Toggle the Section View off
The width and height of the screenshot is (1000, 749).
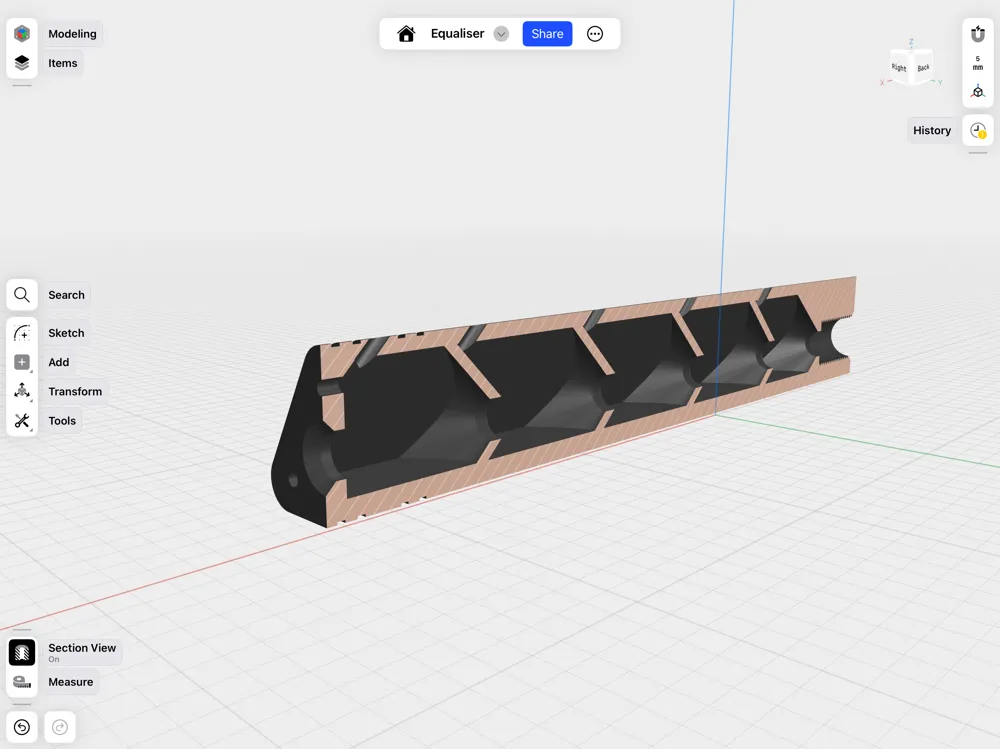coord(22,653)
